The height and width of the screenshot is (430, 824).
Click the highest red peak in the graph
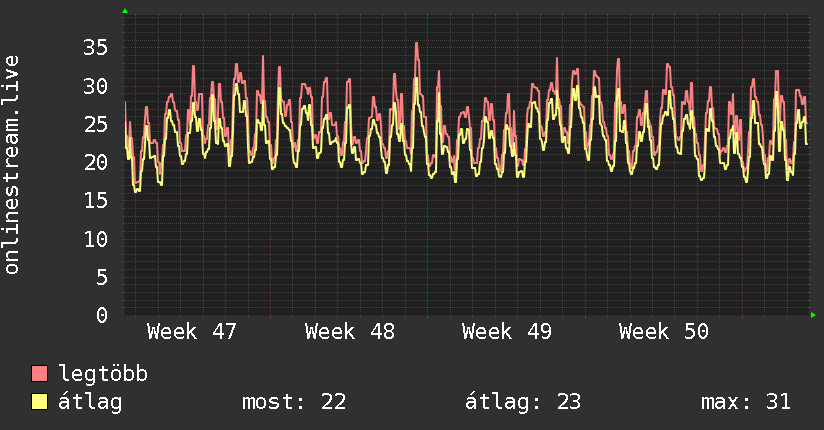[416, 43]
